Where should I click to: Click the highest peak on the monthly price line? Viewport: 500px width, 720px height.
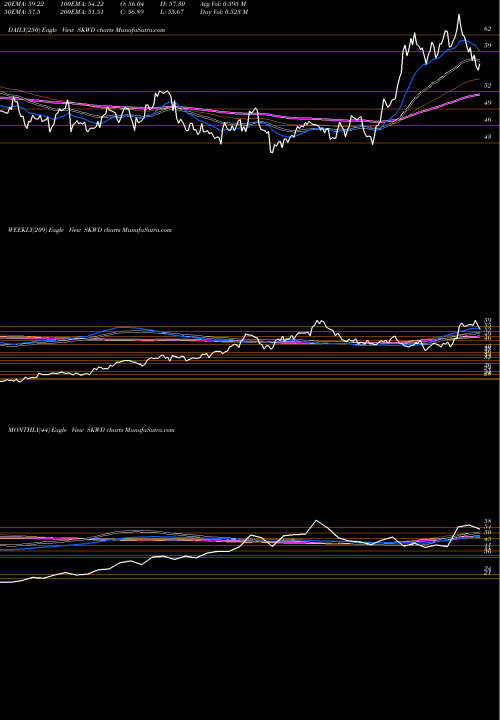[316, 521]
